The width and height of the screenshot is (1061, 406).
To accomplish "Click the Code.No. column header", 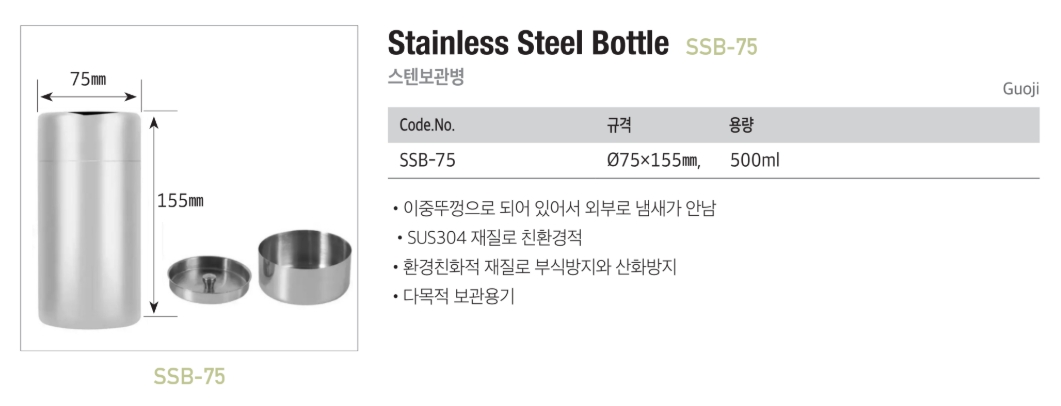I will (x=427, y=125).
